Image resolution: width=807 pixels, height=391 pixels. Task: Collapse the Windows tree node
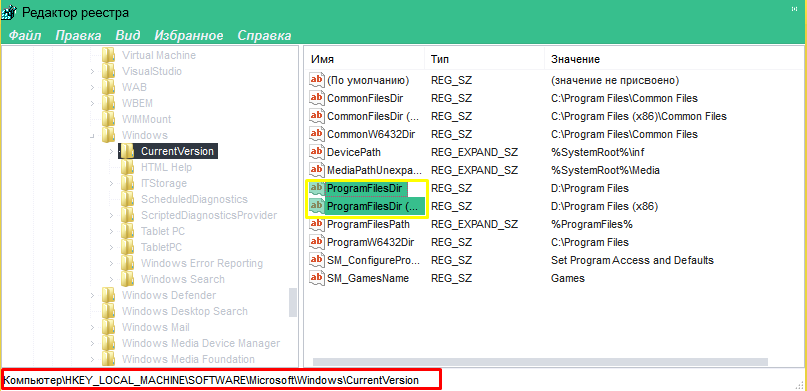point(92,136)
